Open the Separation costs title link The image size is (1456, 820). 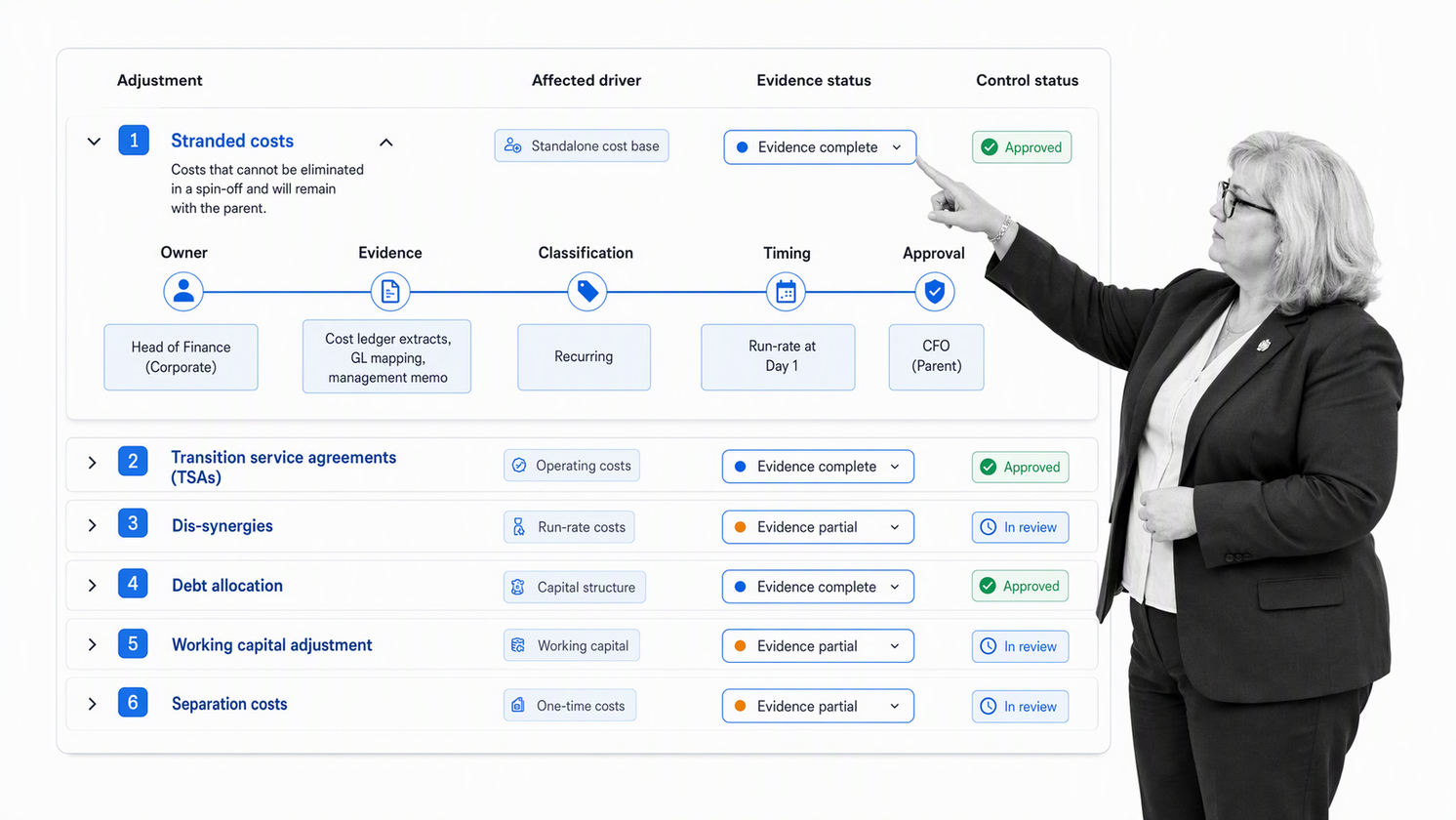point(229,704)
